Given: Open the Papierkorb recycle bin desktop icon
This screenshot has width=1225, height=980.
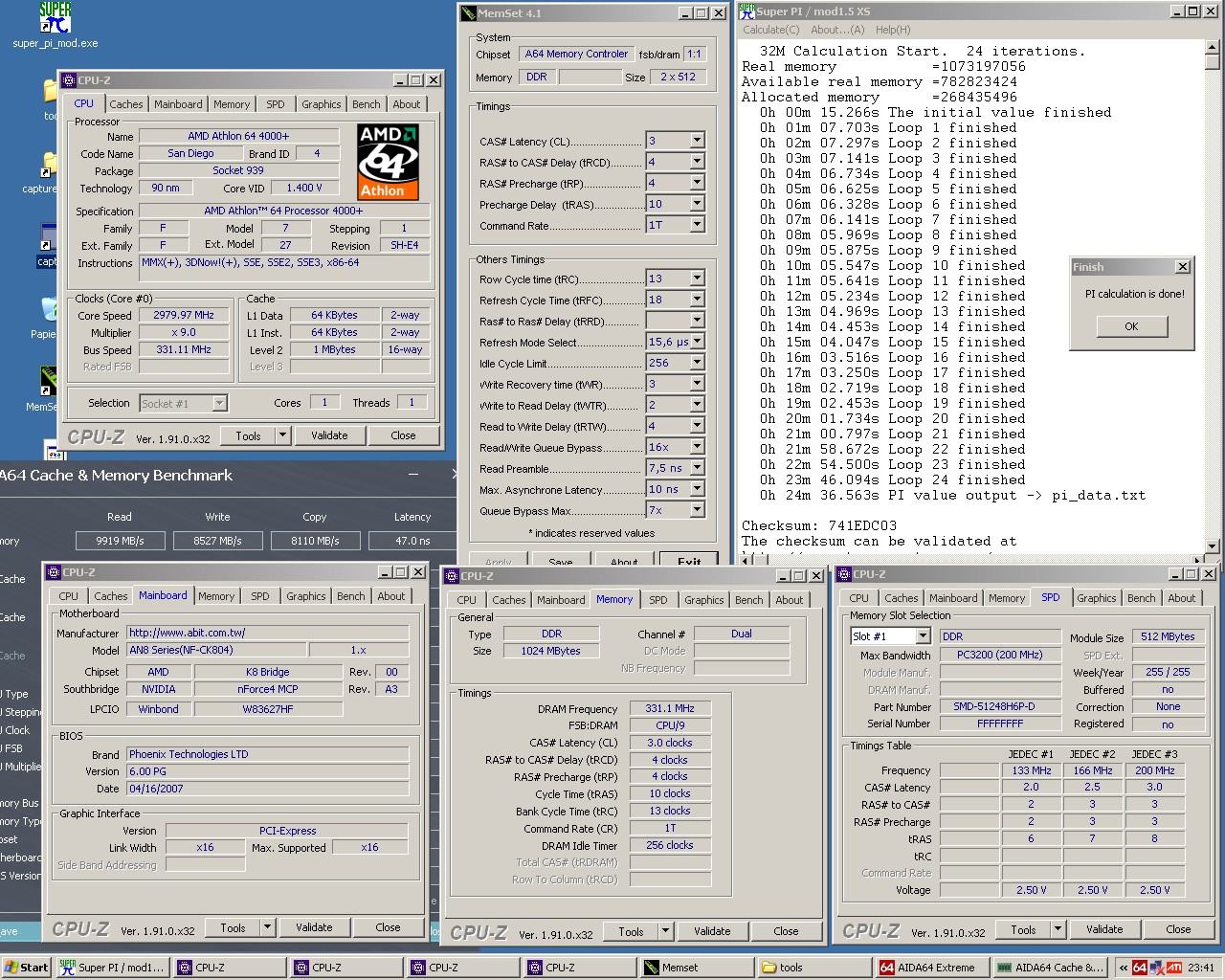Looking at the screenshot, I should 49,309.
